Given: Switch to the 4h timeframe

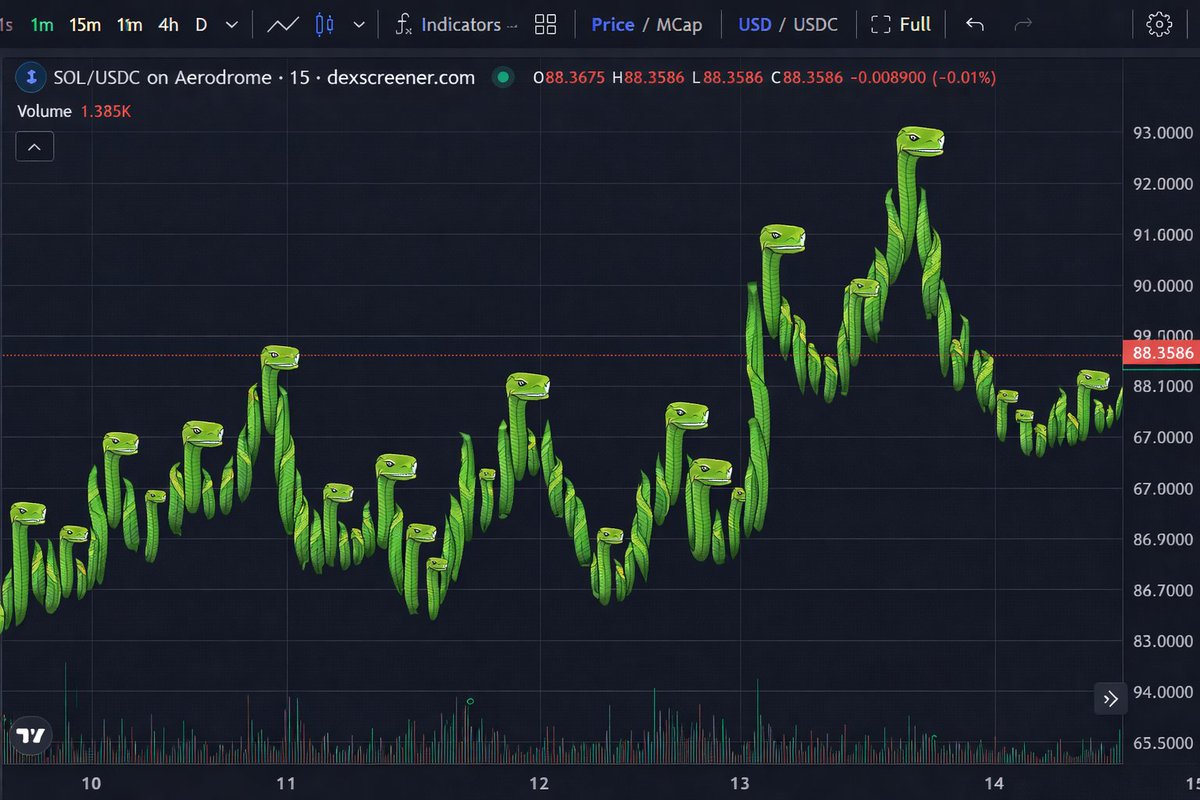Looking at the screenshot, I should coord(168,24).
